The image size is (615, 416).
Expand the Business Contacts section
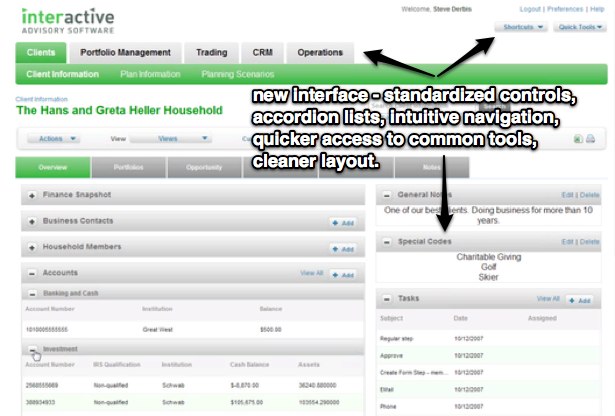pyautogui.click(x=32, y=221)
